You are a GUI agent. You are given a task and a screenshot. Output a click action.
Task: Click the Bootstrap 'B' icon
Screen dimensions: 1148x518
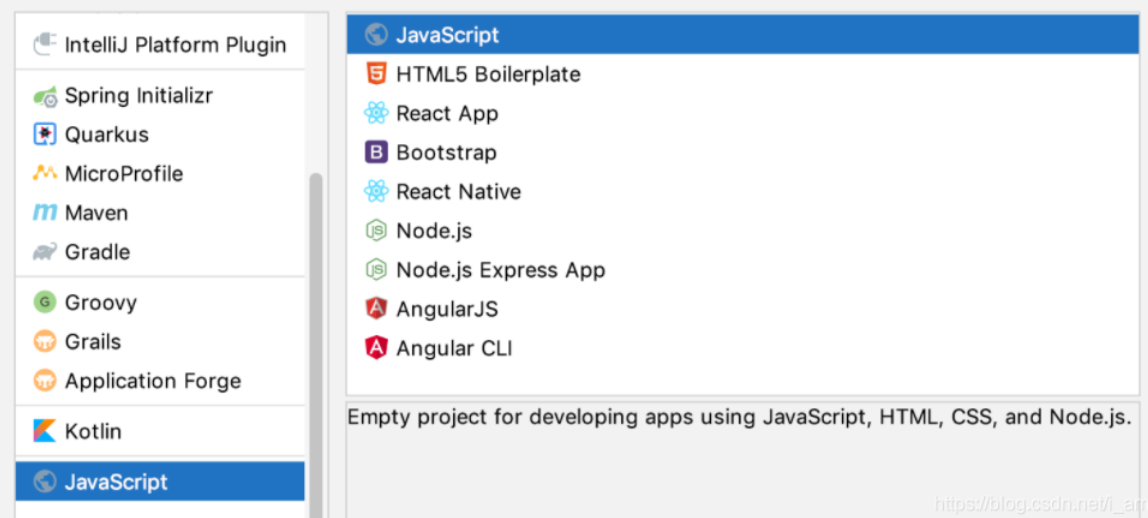tap(376, 152)
